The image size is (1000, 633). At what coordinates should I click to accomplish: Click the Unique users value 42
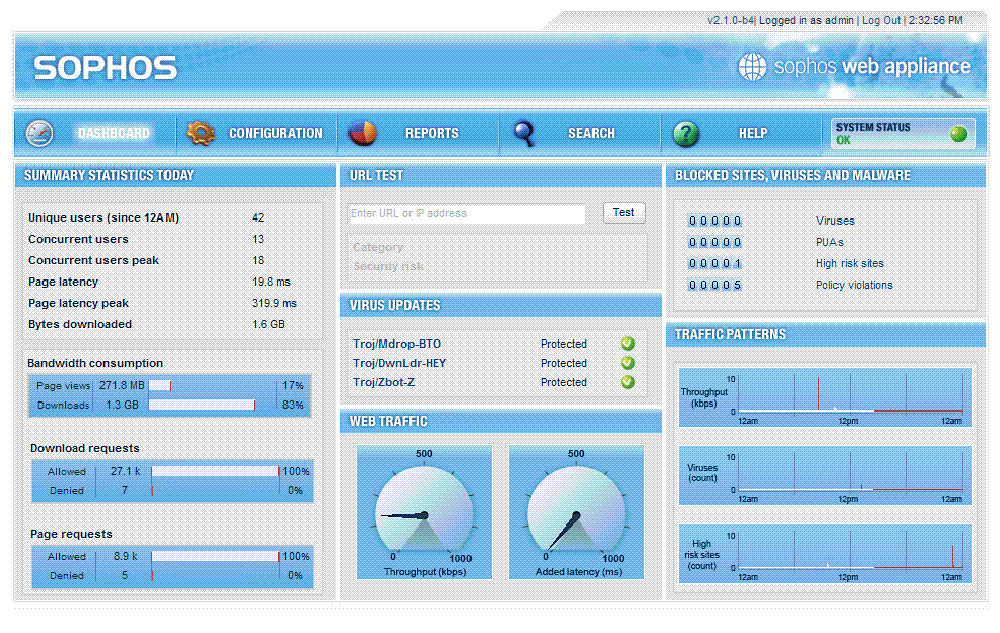pos(258,218)
